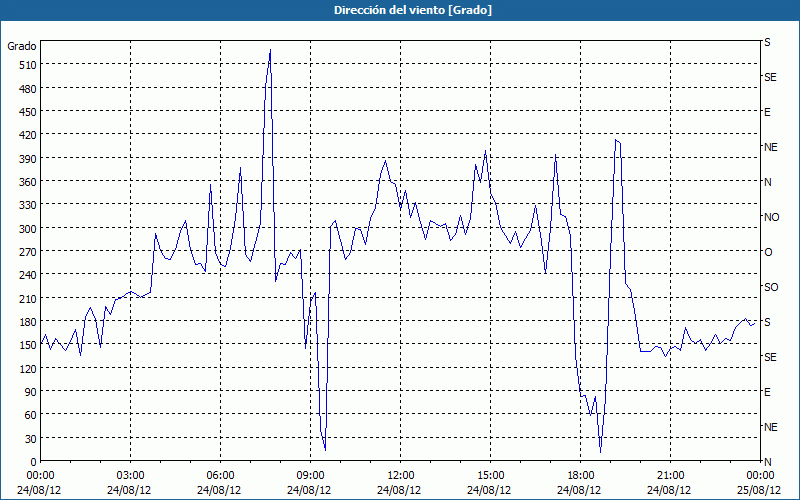Screen dimensions: 800x500
Task: Select the SO compass direction label
Action: pyautogui.click(x=771, y=287)
